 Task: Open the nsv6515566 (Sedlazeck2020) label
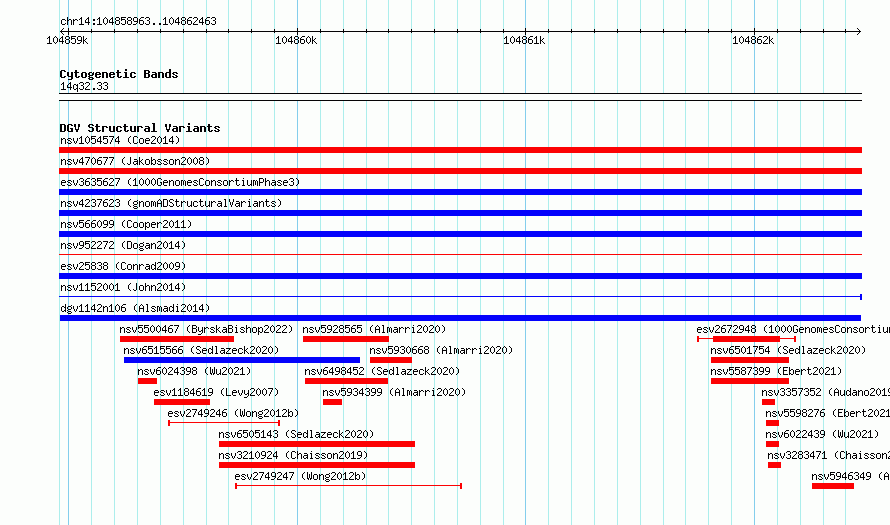[x=201, y=350]
